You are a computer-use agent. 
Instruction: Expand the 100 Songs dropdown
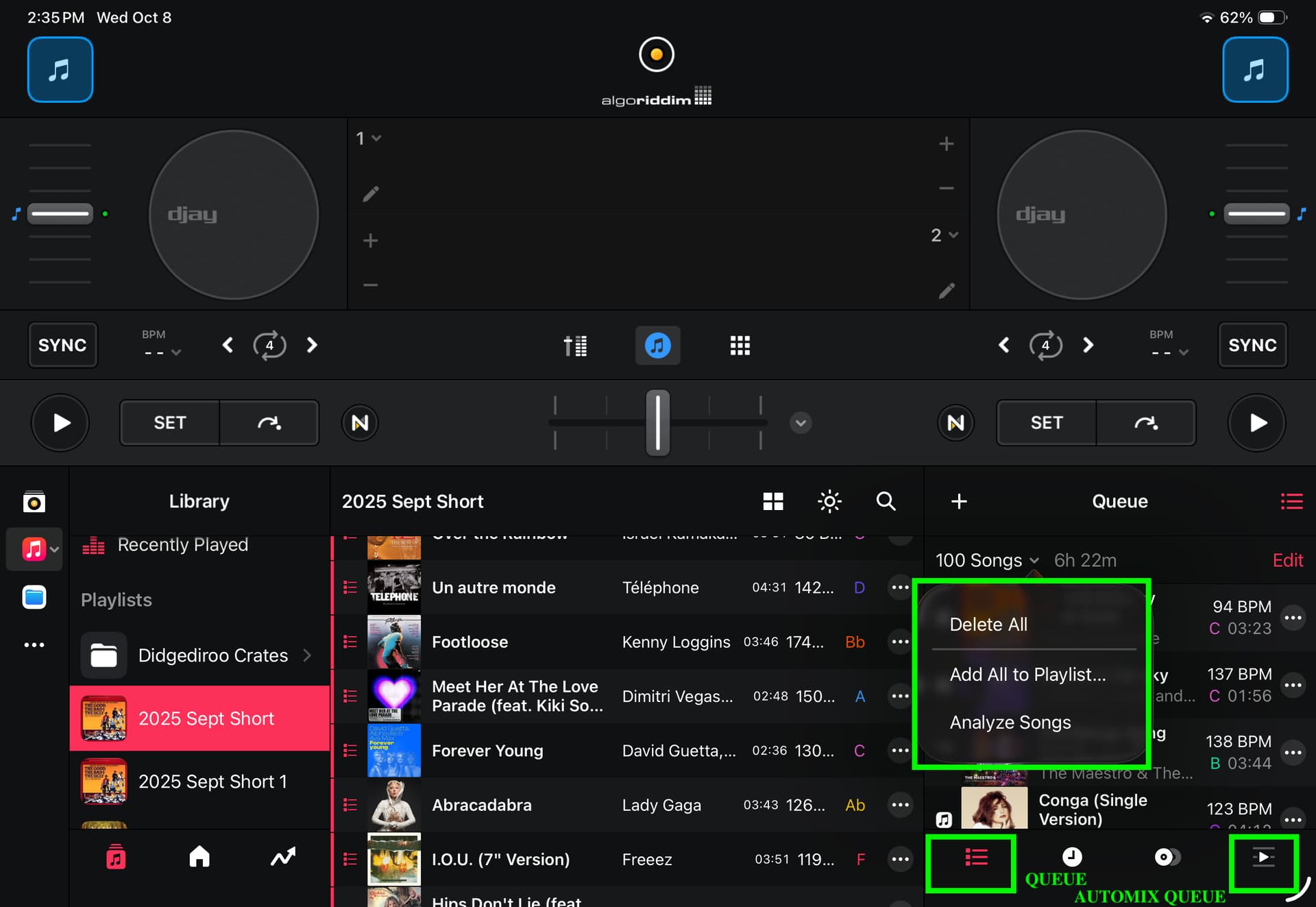tap(987, 560)
